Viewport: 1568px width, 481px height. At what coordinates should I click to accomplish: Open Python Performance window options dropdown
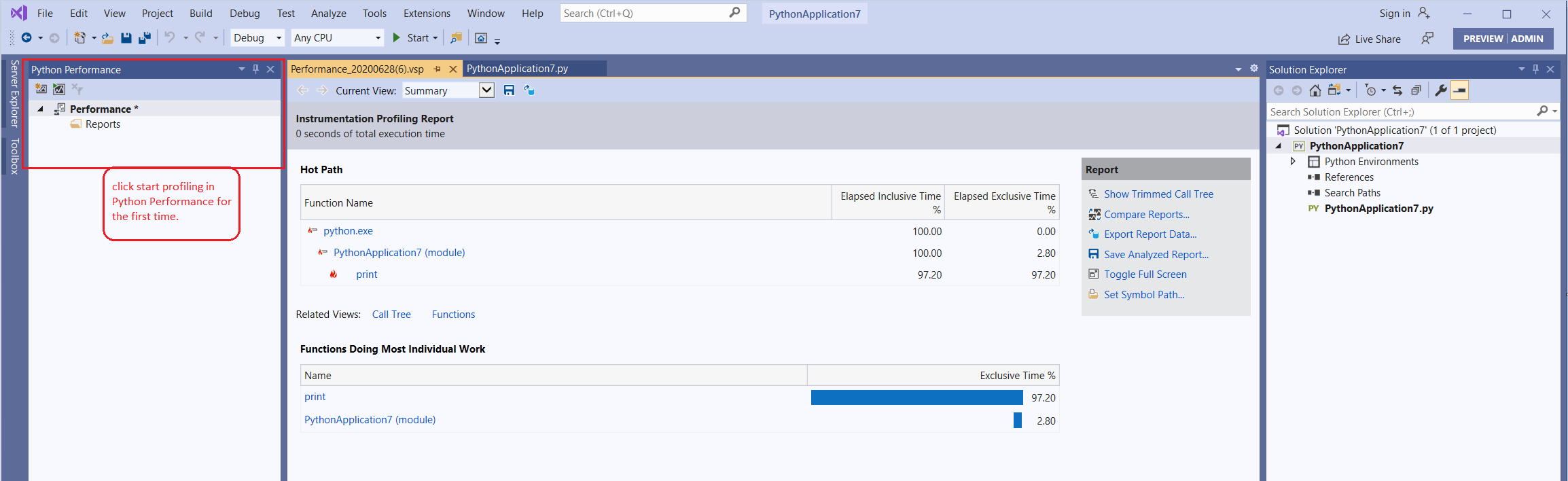[241, 69]
